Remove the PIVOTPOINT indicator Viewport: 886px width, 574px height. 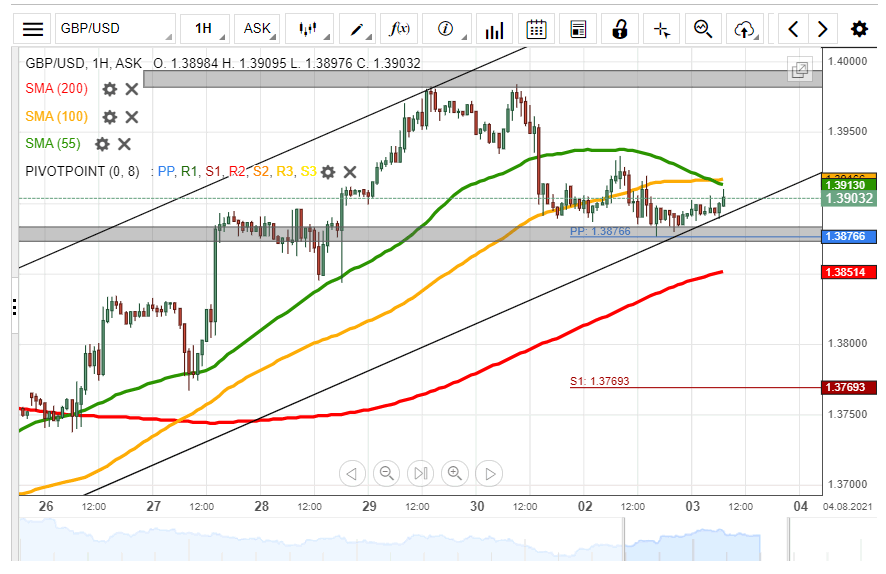point(350,172)
